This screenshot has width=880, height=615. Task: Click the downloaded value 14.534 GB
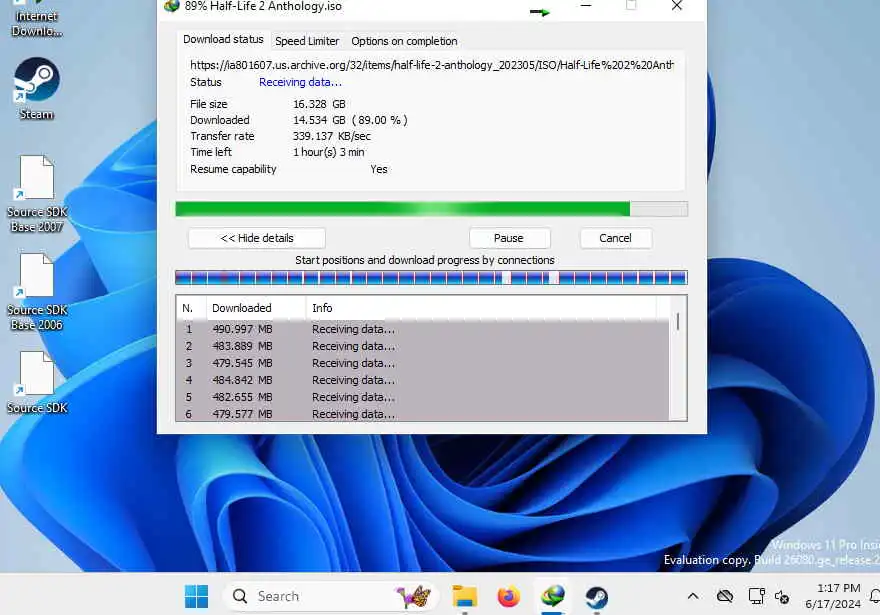[350, 120]
